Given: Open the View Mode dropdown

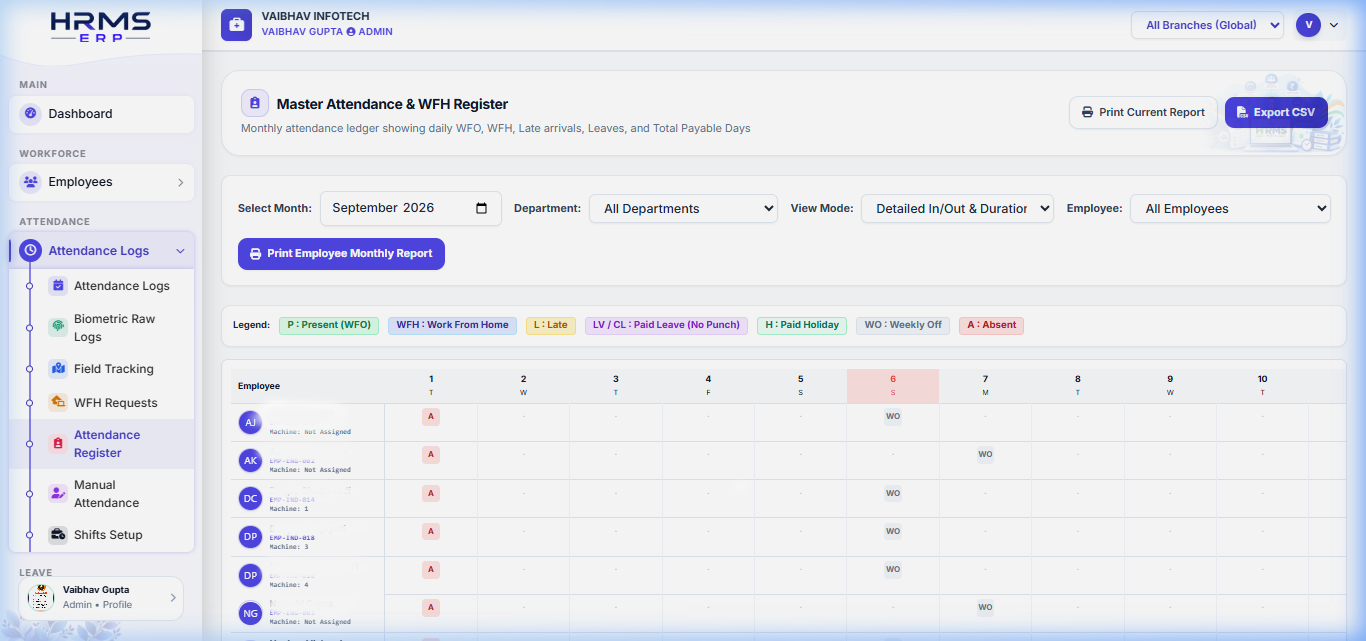Looking at the screenshot, I should click(957, 208).
